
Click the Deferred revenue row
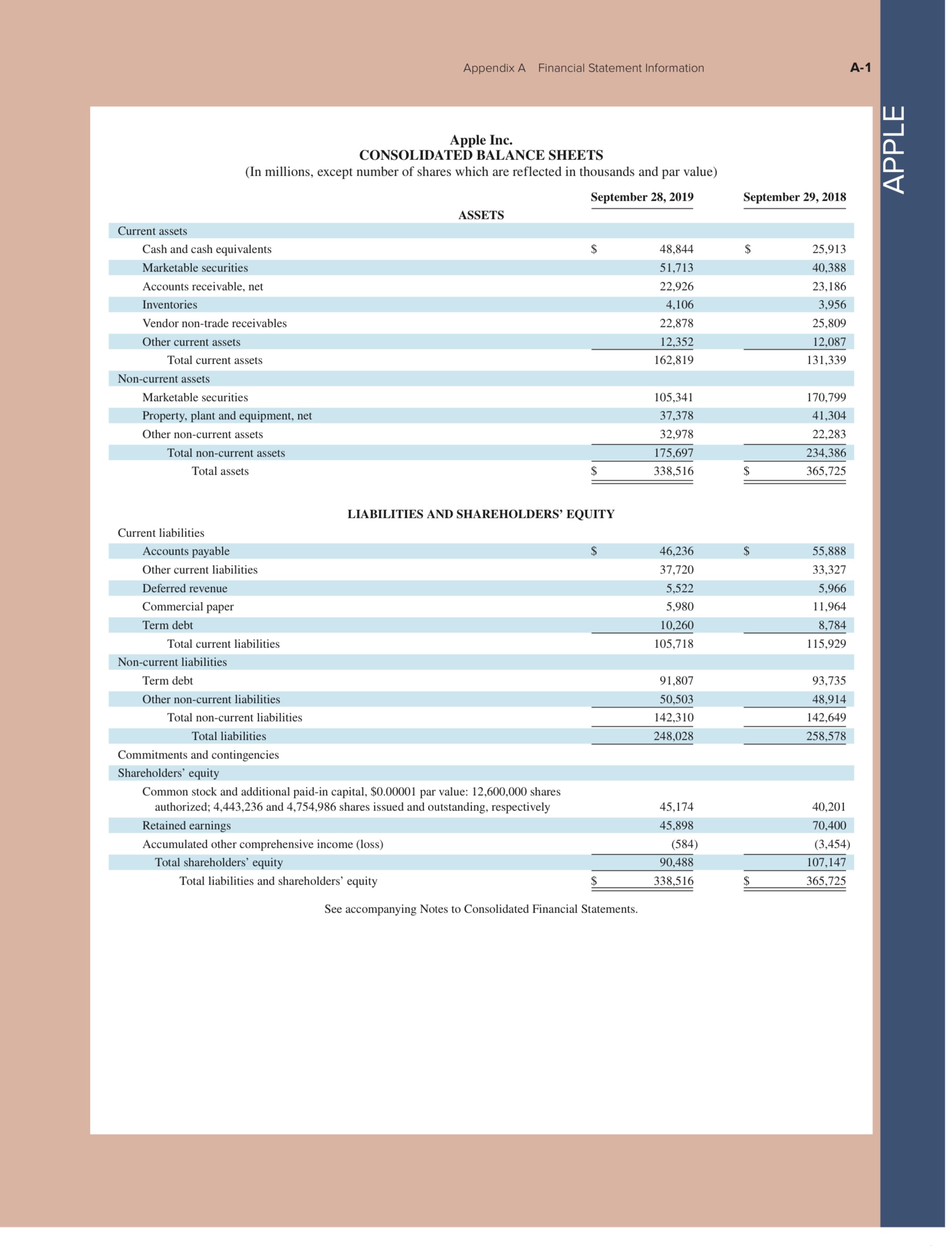(x=186, y=588)
